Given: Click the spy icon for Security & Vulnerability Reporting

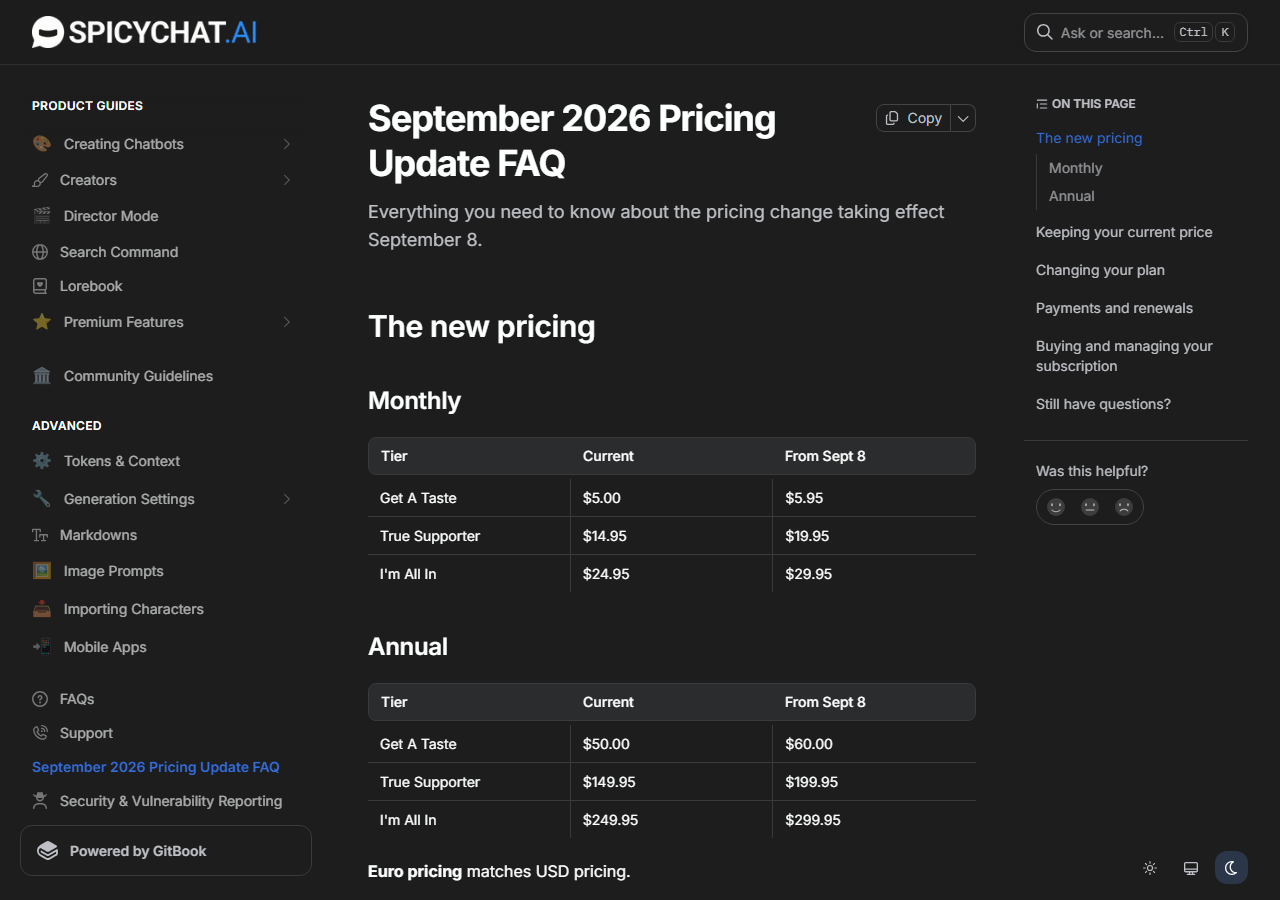Looking at the screenshot, I should 40,801.
